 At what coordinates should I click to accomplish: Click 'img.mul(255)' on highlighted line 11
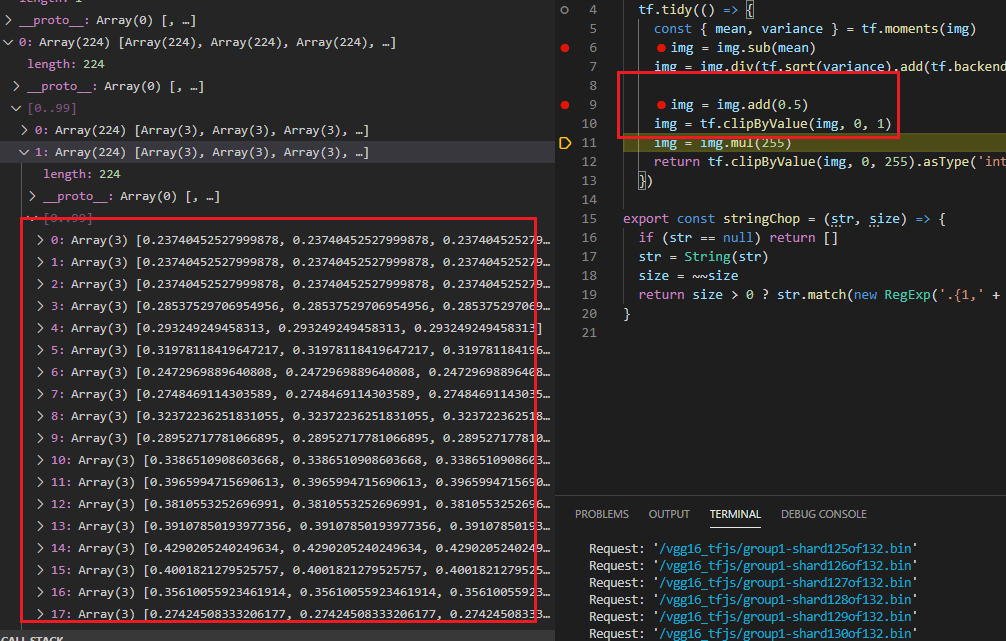tap(746, 142)
